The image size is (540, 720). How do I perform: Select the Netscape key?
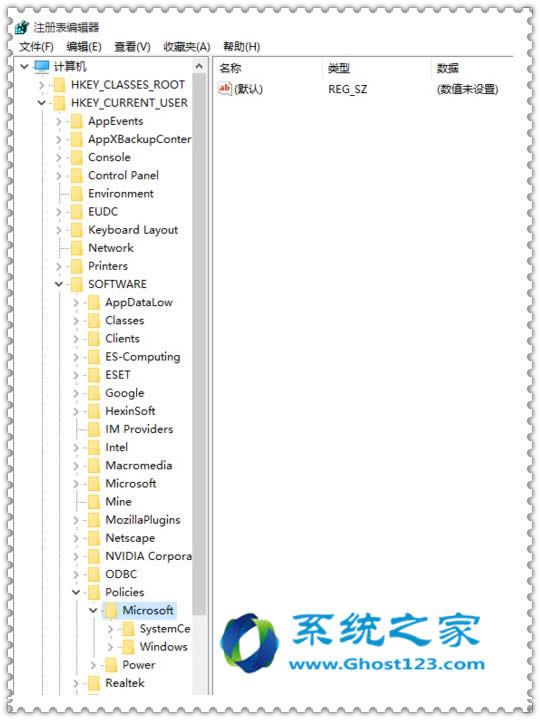[x=130, y=538]
